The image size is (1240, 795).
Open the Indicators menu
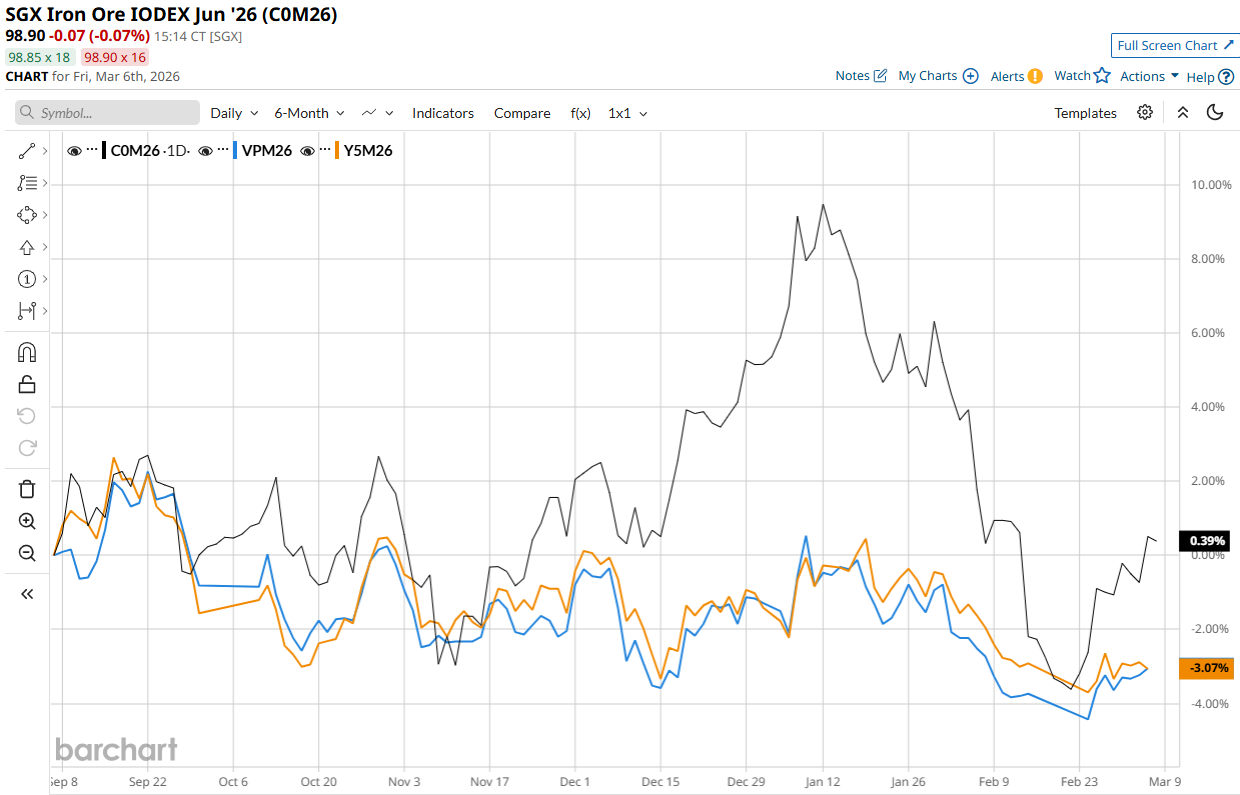pyautogui.click(x=443, y=113)
